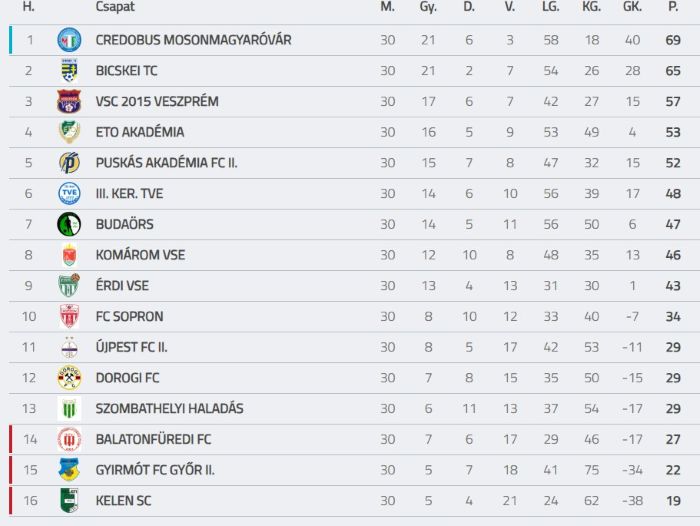Open the FC Sopron team name link
This screenshot has height=526, width=700.
click(x=129, y=317)
